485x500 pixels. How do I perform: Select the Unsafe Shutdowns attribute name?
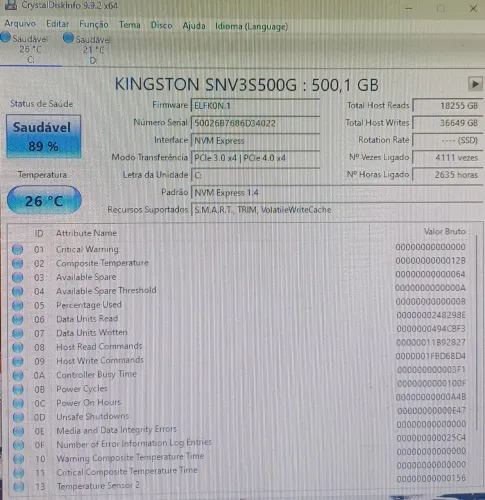(x=93, y=417)
